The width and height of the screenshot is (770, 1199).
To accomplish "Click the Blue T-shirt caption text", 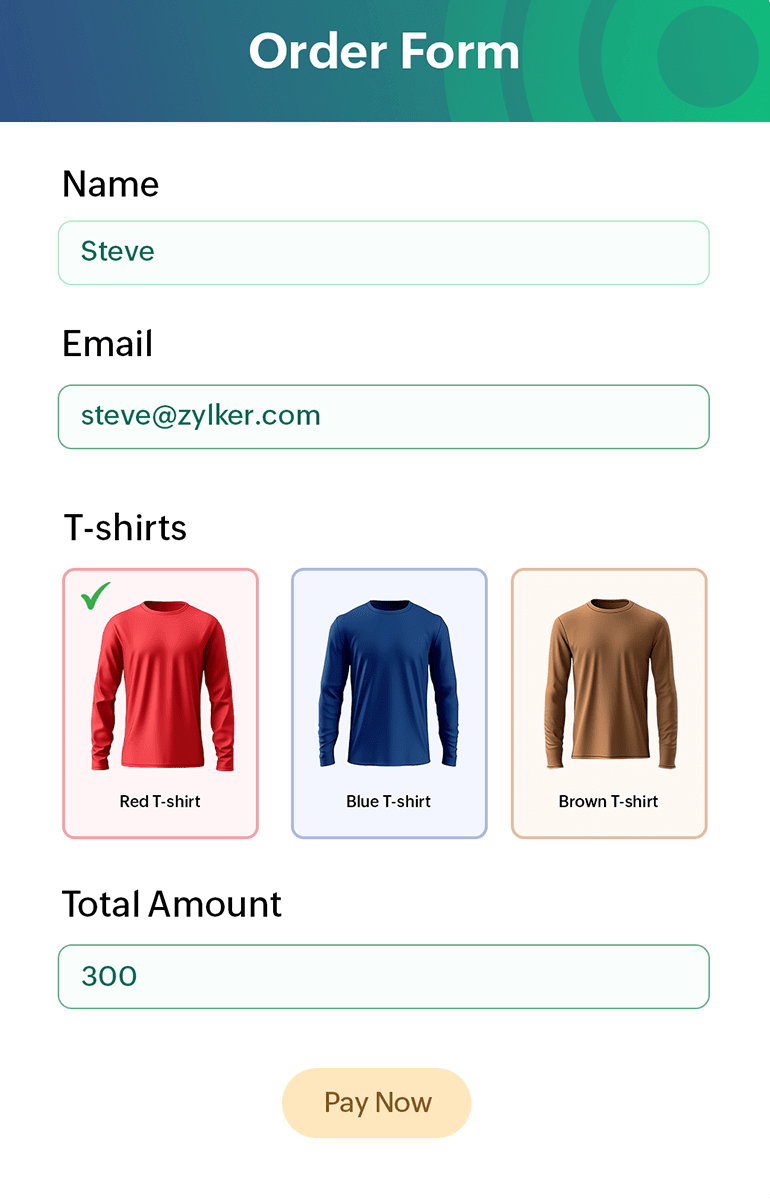I will [388, 801].
